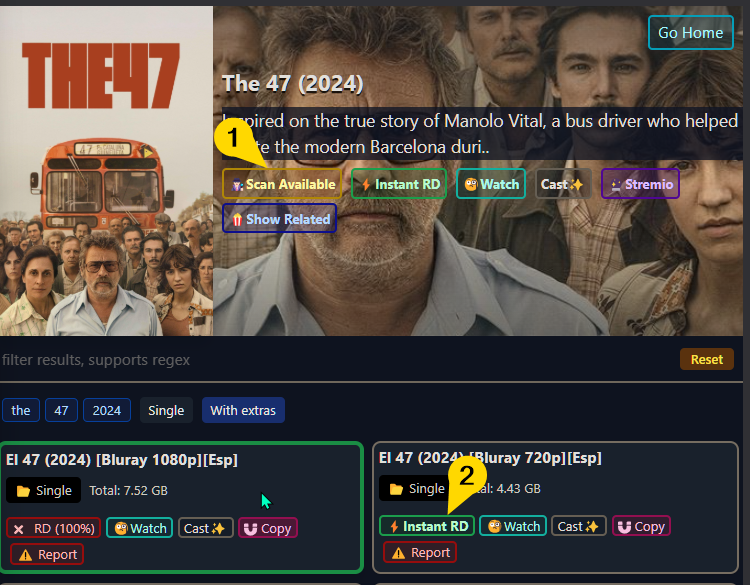The image size is (750, 585).
Task: Click the Total: 7.52 GB size text
Action: [128, 490]
